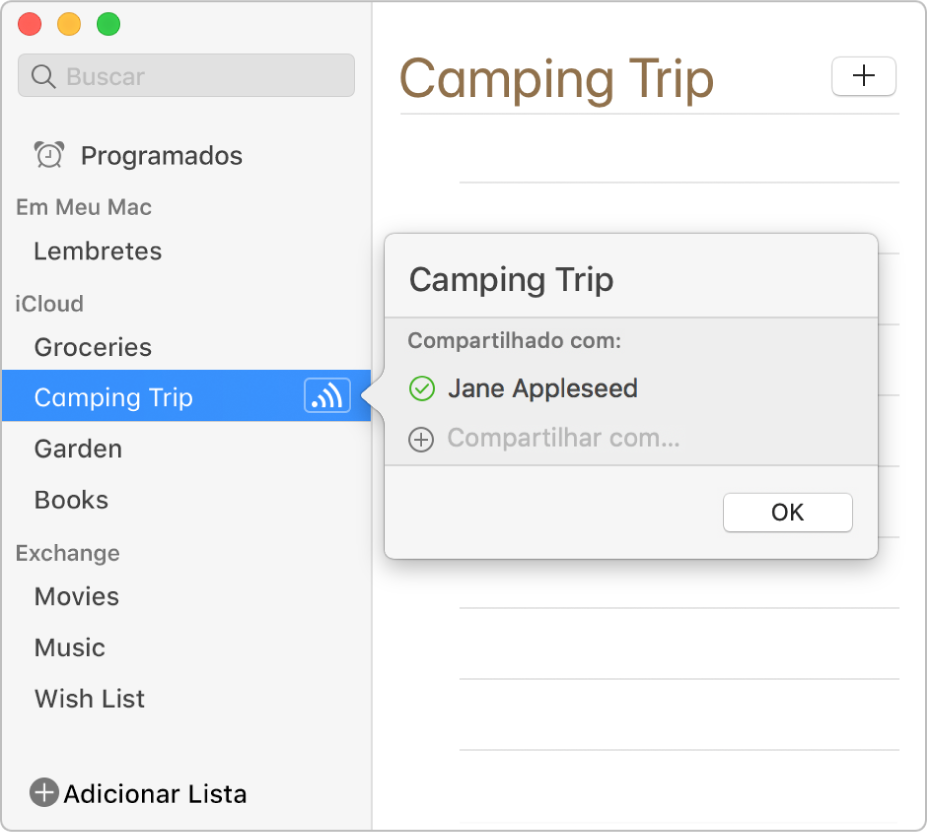Confirm sharing with the OK button
The image size is (931, 835).
789,513
